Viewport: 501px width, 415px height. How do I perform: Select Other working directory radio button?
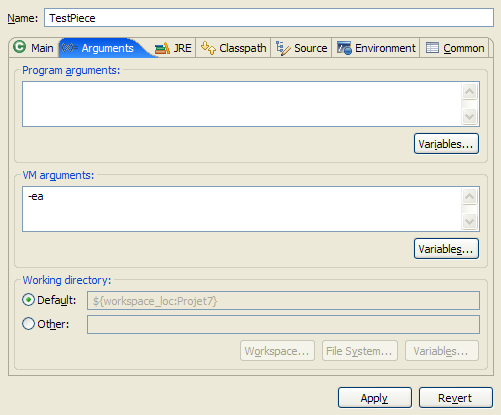pyautogui.click(x=28, y=324)
